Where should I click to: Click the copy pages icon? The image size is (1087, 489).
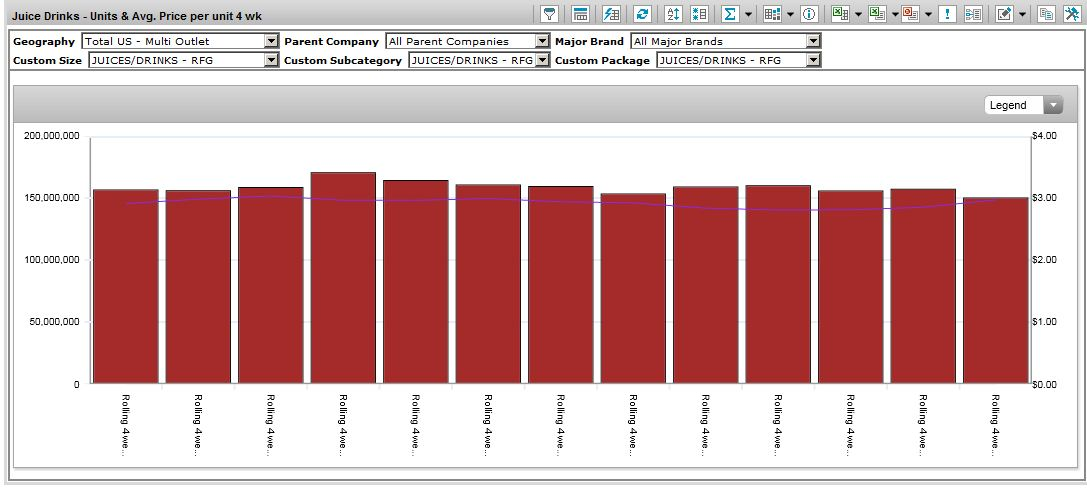click(x=1046, y=14)
